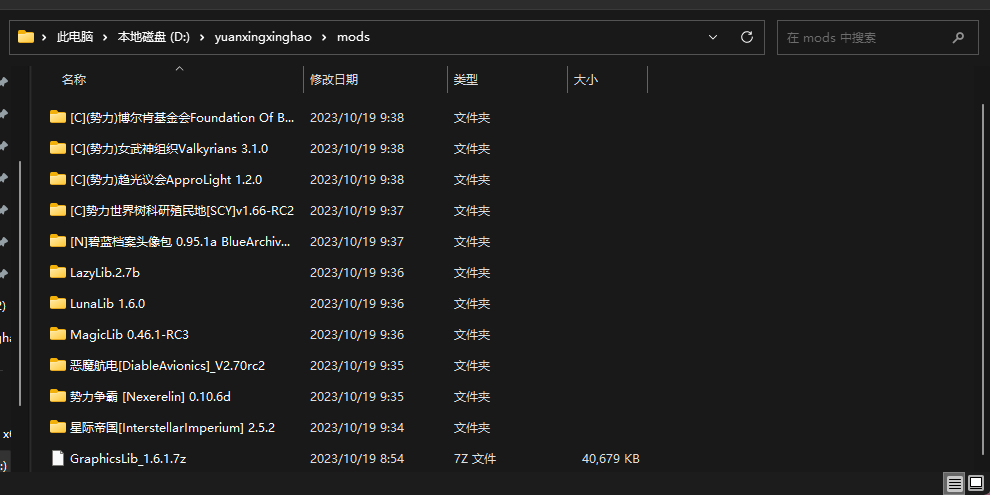
Task: Expand chevron after yuanxingxinghao in breadcrumb
Action: tap(324, 37)
